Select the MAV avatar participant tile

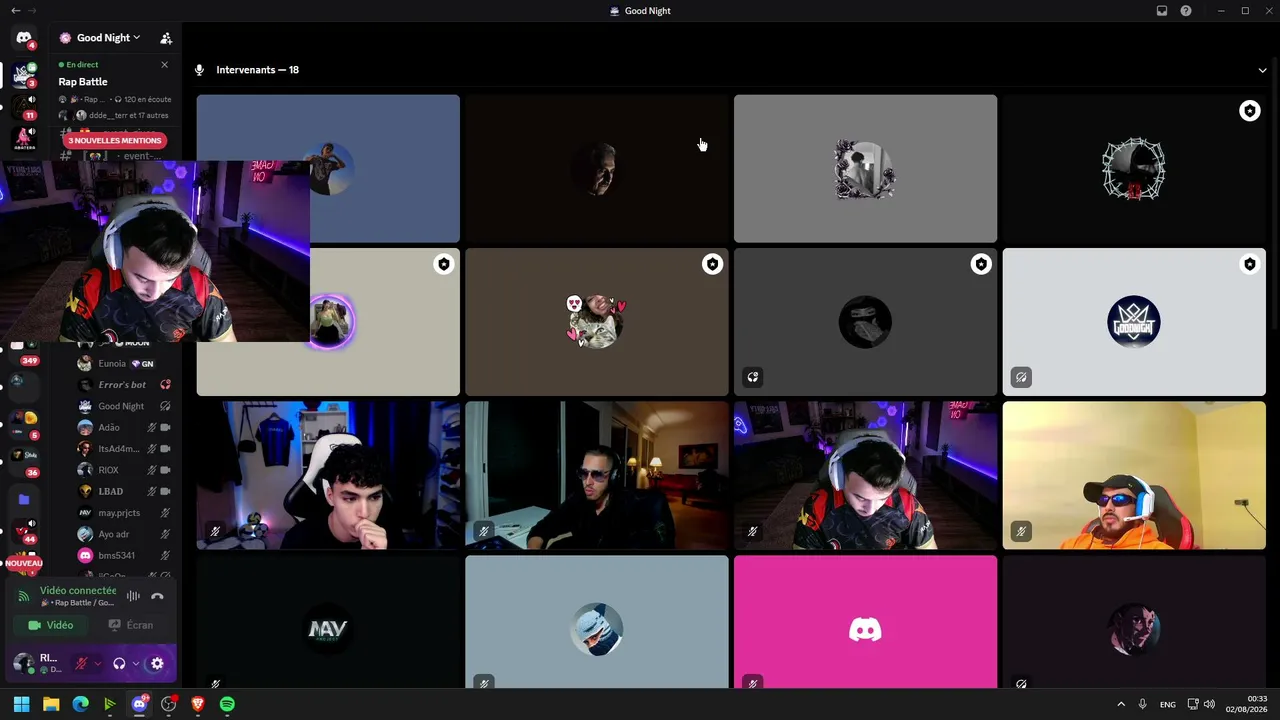[x=328, y=622]
